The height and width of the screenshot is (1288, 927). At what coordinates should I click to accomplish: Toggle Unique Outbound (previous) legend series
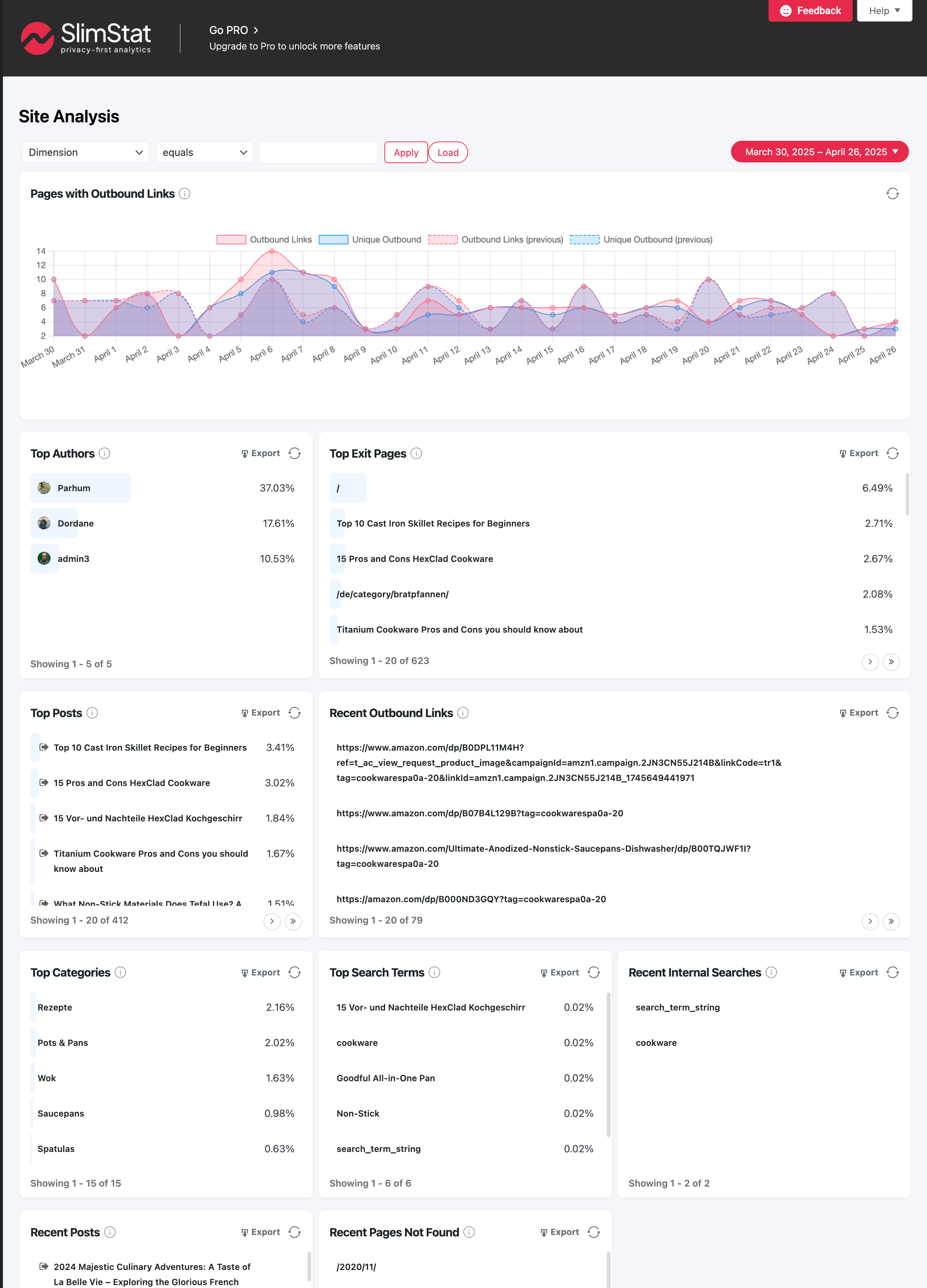point(641,240)
